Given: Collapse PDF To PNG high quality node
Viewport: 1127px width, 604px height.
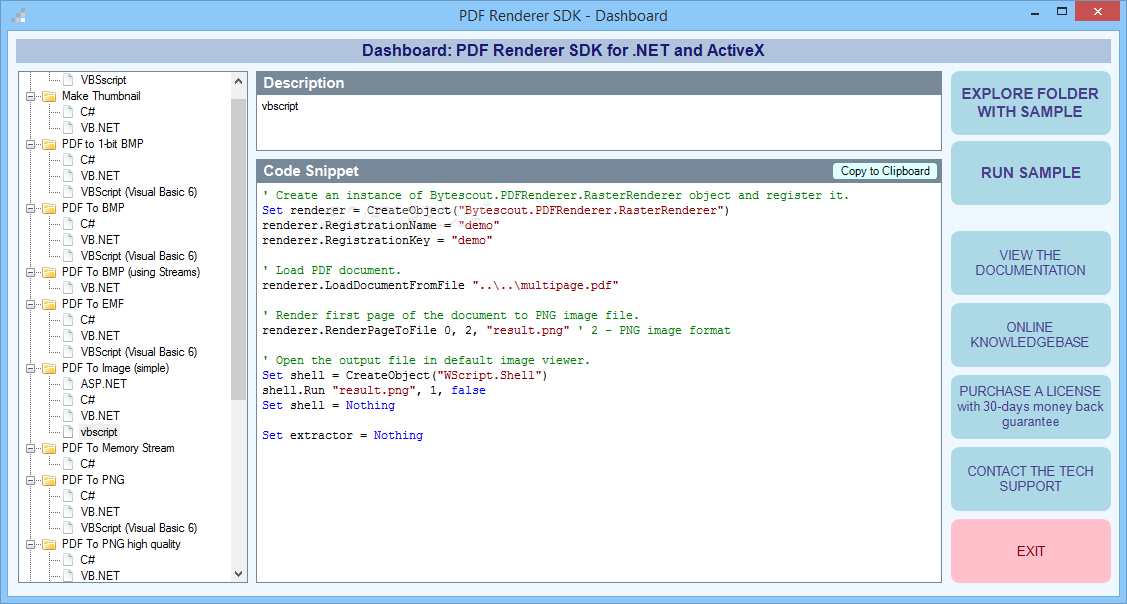Looking at the screenshot, I should (x=30, y=544).
